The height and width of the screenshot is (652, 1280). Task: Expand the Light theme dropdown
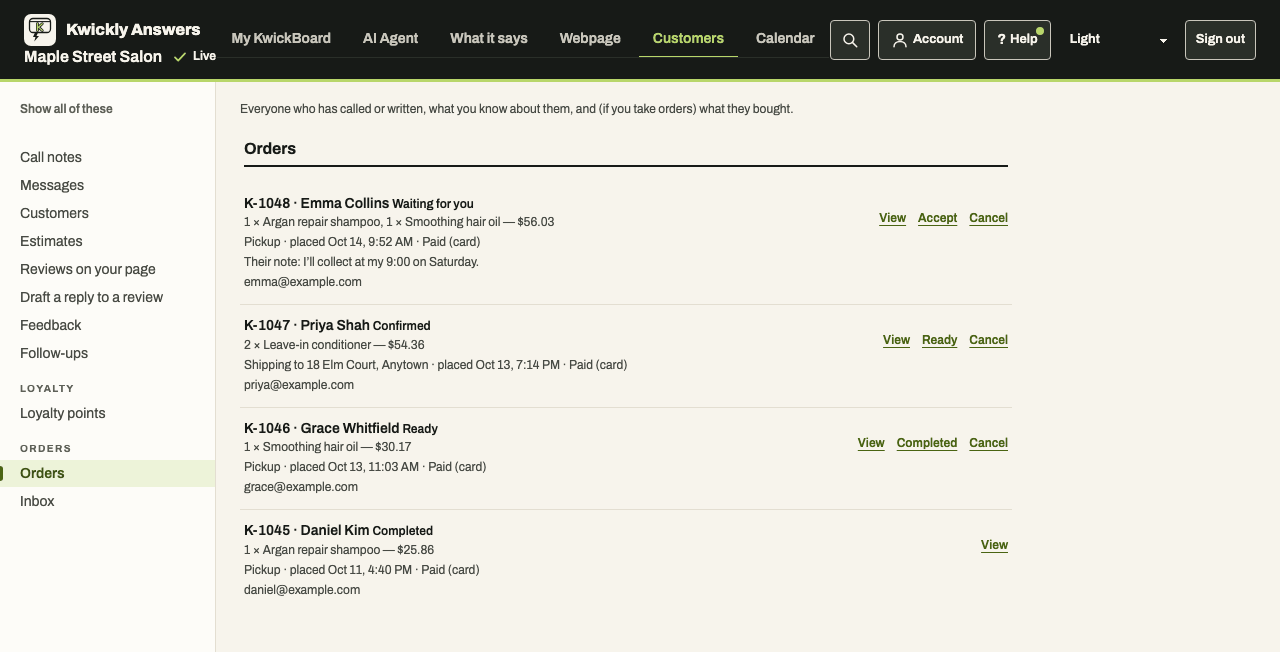[1118, 40]
